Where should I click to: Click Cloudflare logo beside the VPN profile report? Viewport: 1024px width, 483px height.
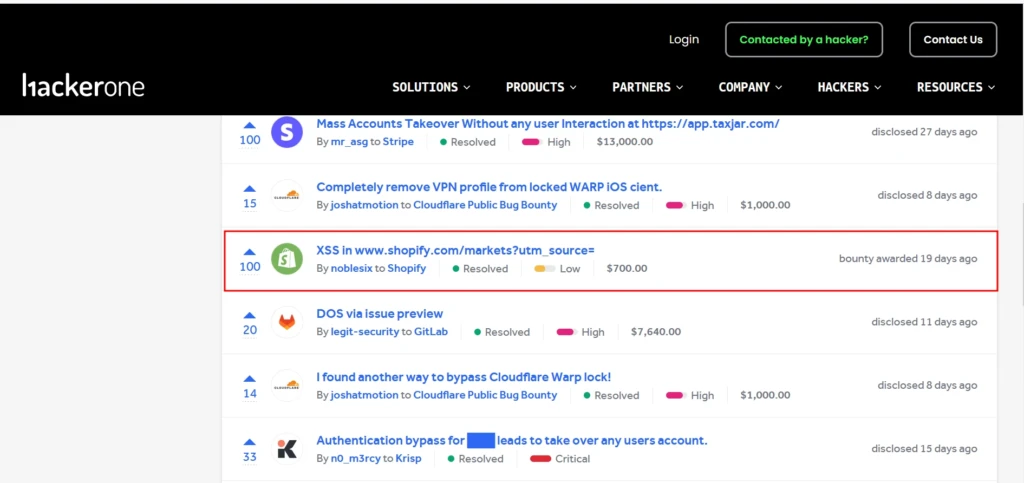point(287,196)
